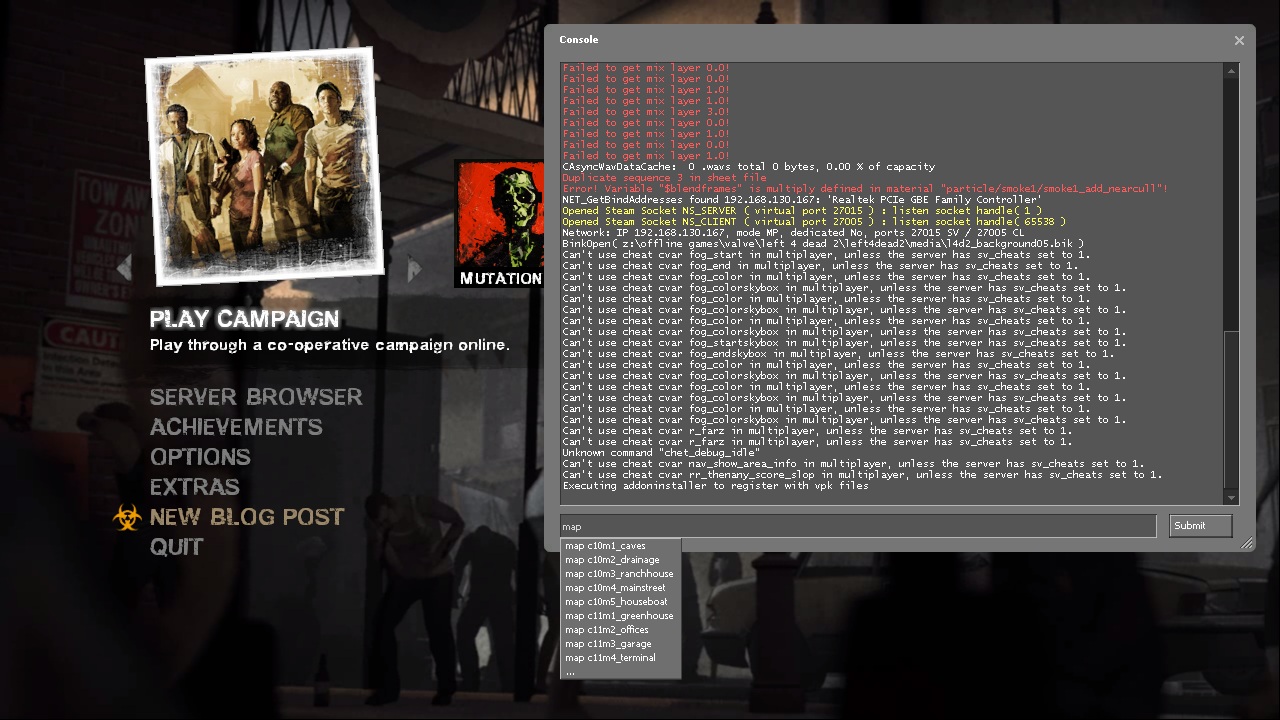
Task: Click the fog_start cheat cvar line
Action: (x=826, y=255)
